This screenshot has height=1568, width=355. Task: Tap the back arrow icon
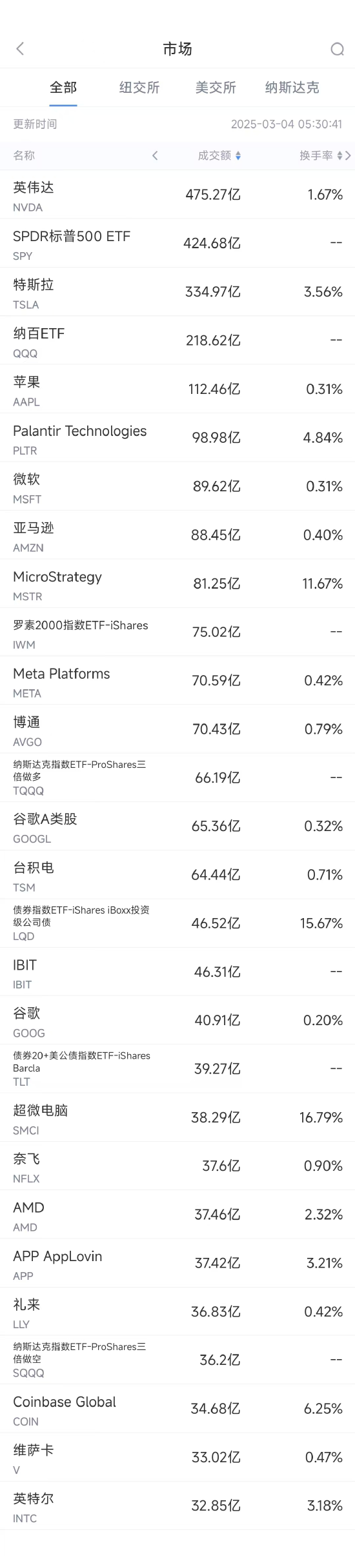point(20,49)
